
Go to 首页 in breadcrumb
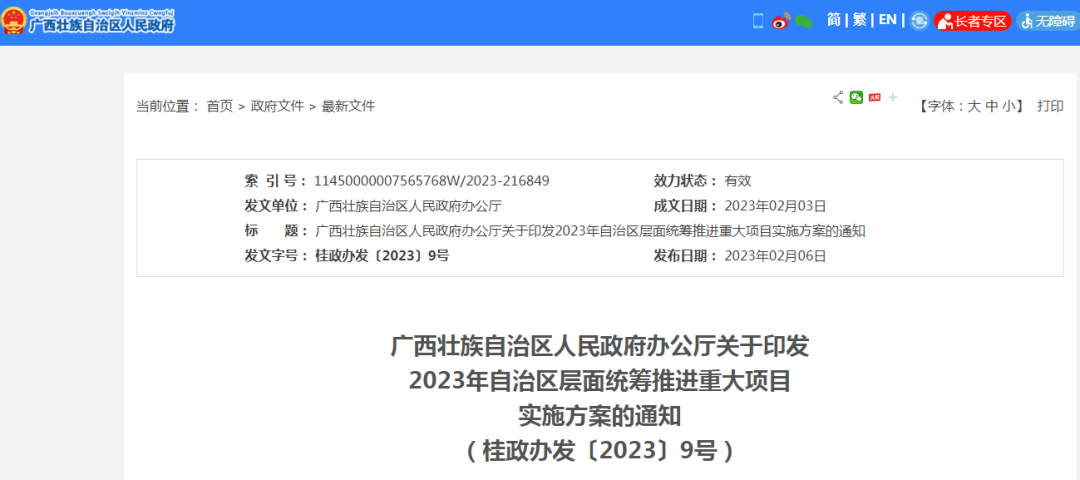[220, 106]
